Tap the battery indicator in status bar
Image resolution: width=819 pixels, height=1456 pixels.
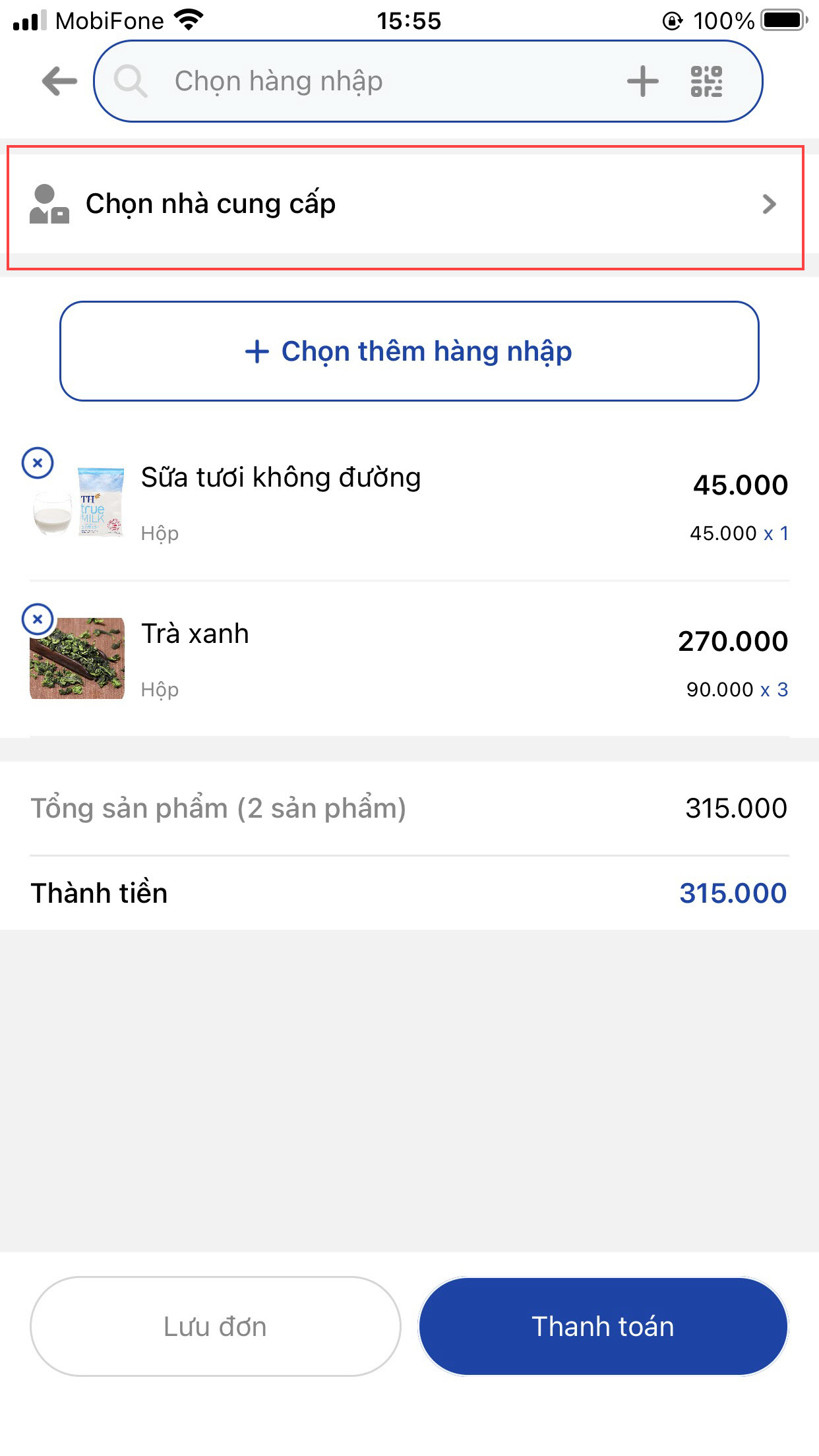click(x=783, y=20)
